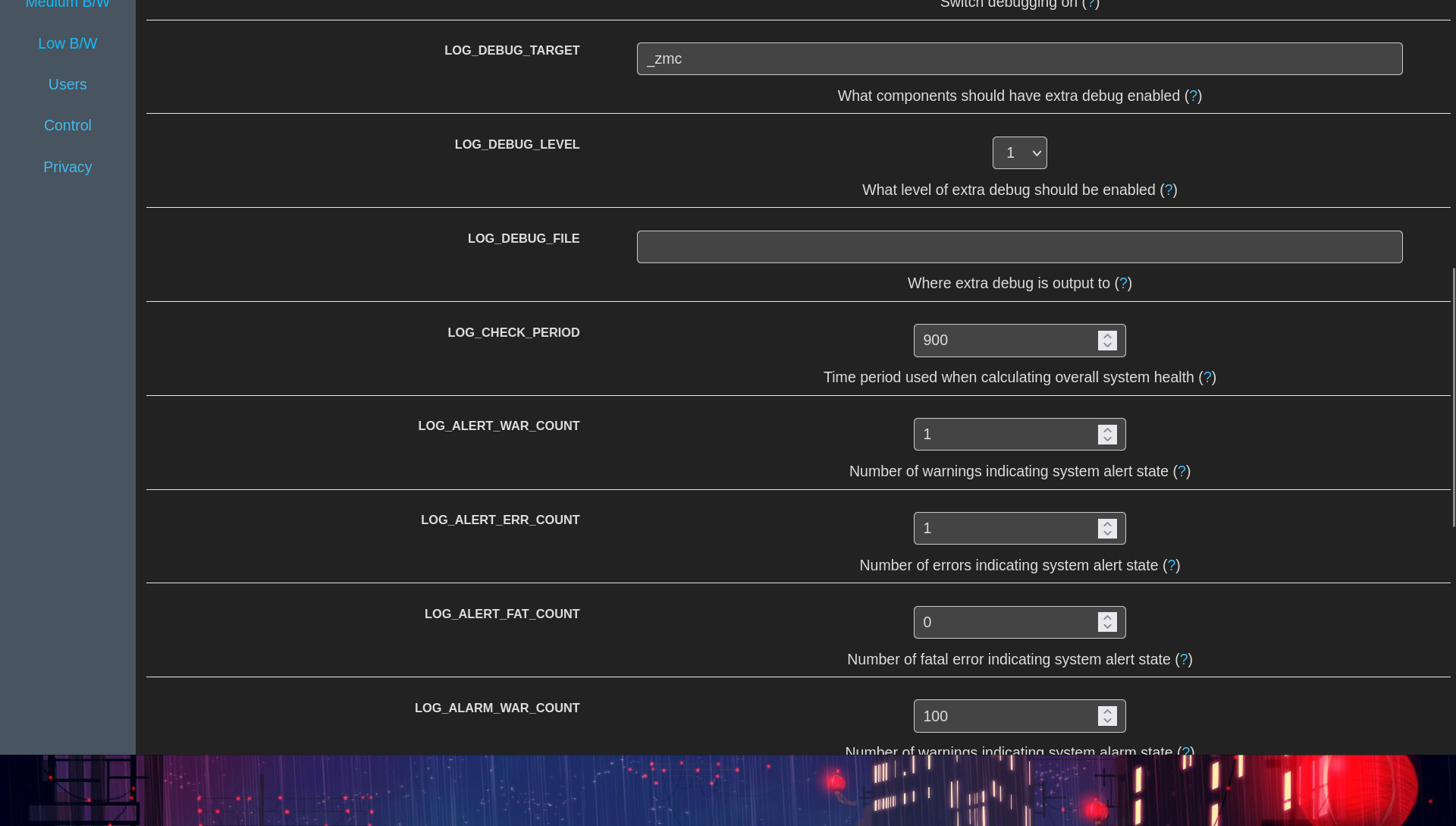Open help for LOG_ALERT_WAR_COUNT option
This screenshot has width=1456, height=826.
(x=1181, y=472)
